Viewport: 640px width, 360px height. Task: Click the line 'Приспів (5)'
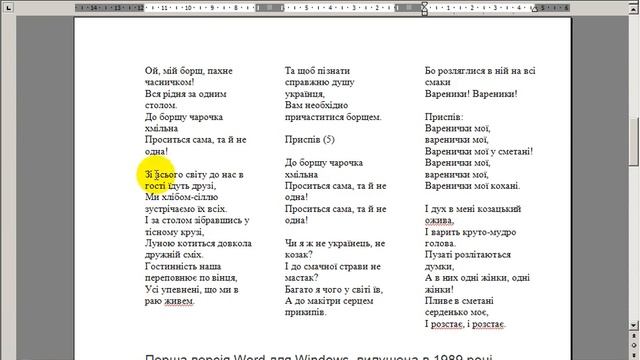(x=309, y=140)
